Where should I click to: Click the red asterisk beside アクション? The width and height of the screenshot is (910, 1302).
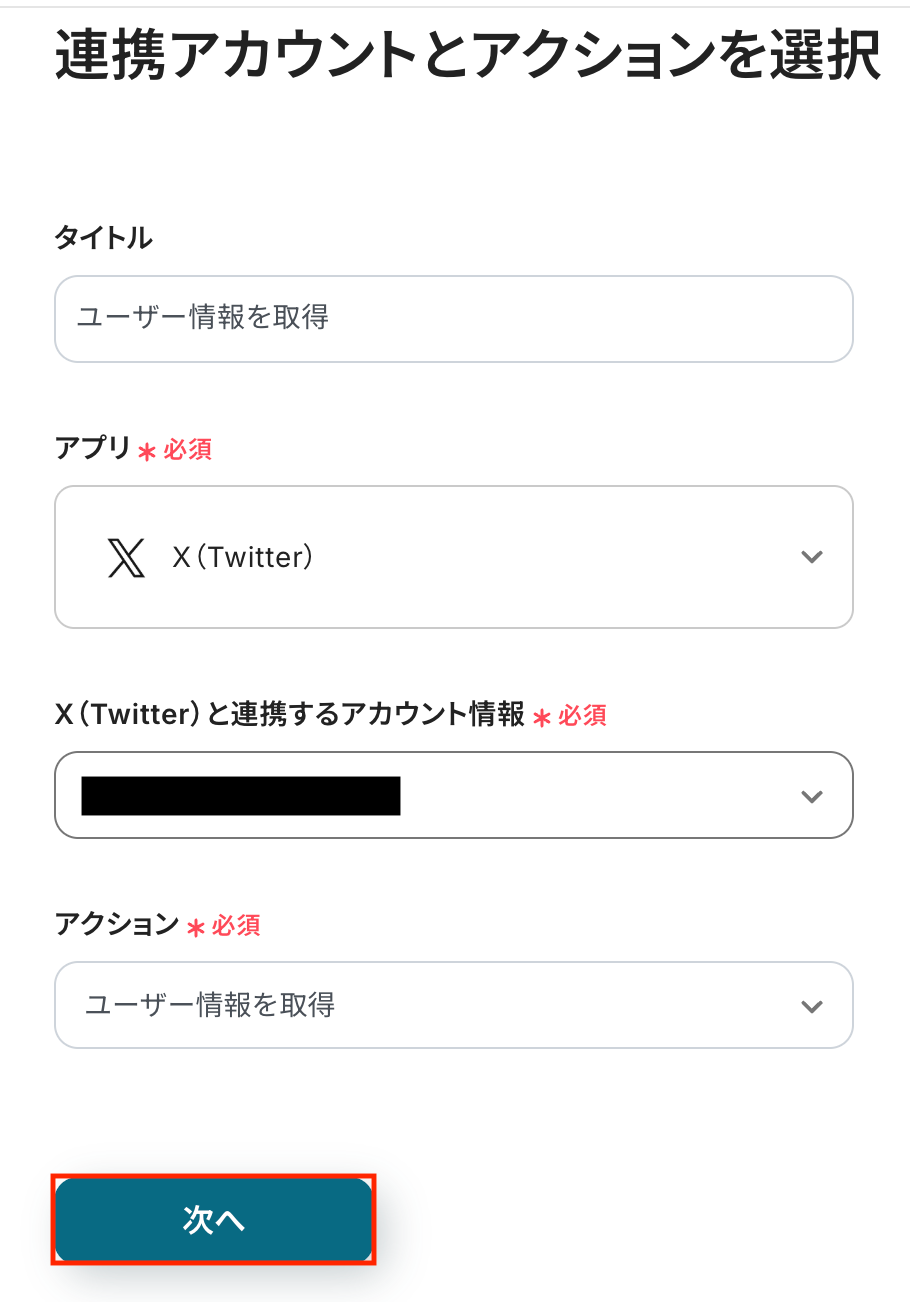196,927
